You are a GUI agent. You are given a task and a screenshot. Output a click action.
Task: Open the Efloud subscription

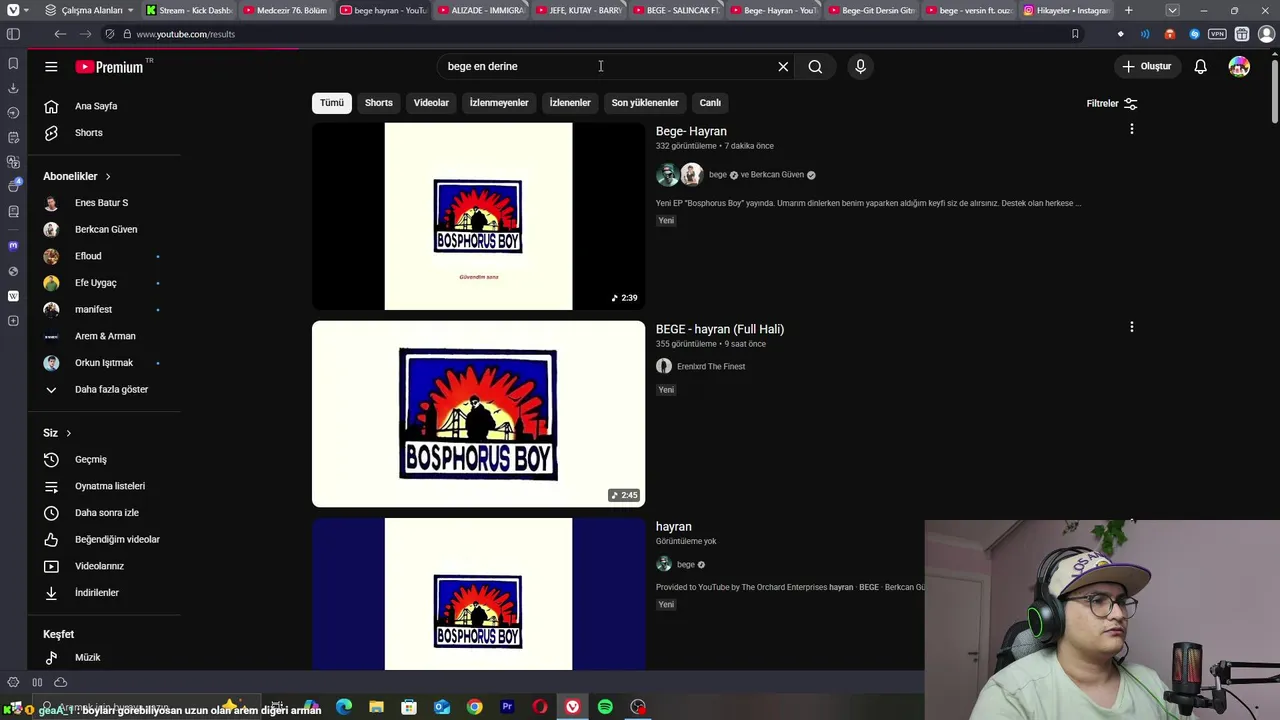click(88, 257)
